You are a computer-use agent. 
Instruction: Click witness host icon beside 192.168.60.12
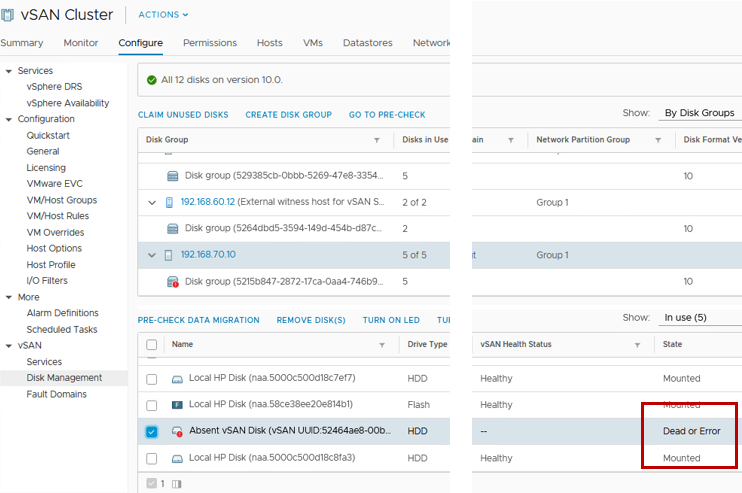click(x=169, y=202)
